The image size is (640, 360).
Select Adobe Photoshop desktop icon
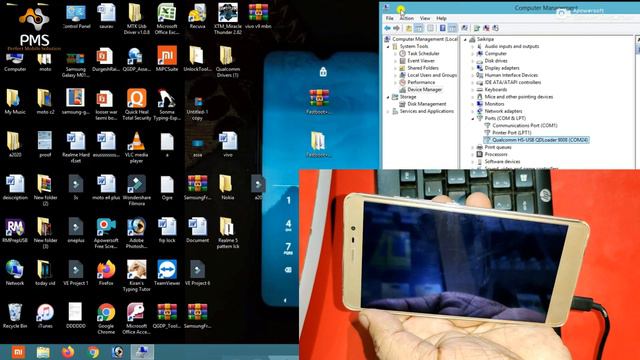coord(136,233)
